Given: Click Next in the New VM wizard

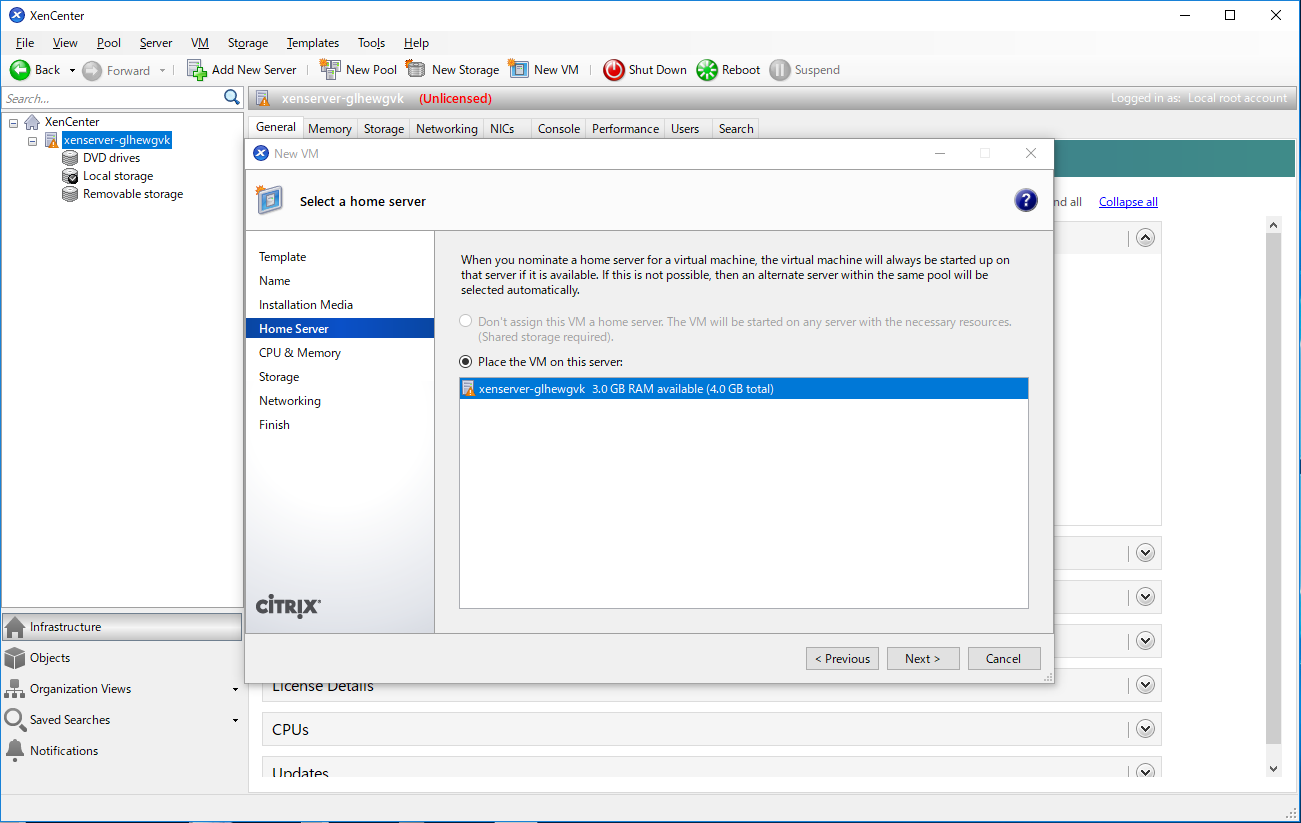Looking at the screenshot, I should click(x=923, y=658).
